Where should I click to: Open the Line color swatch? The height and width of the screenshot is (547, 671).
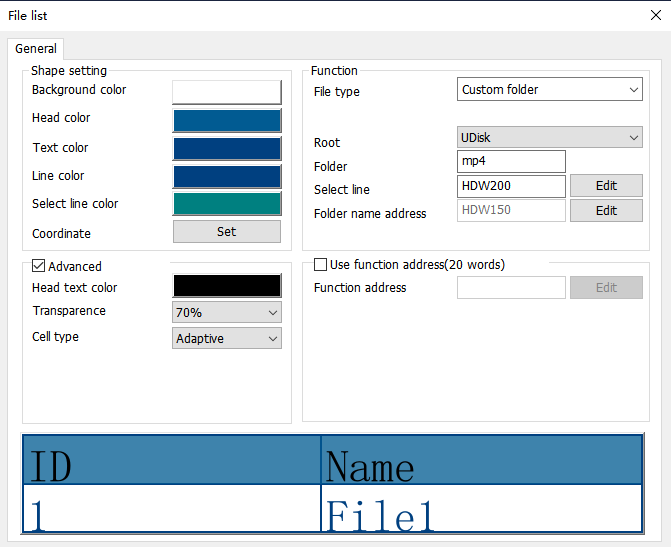pyautogui.click(x=227, y=176)
